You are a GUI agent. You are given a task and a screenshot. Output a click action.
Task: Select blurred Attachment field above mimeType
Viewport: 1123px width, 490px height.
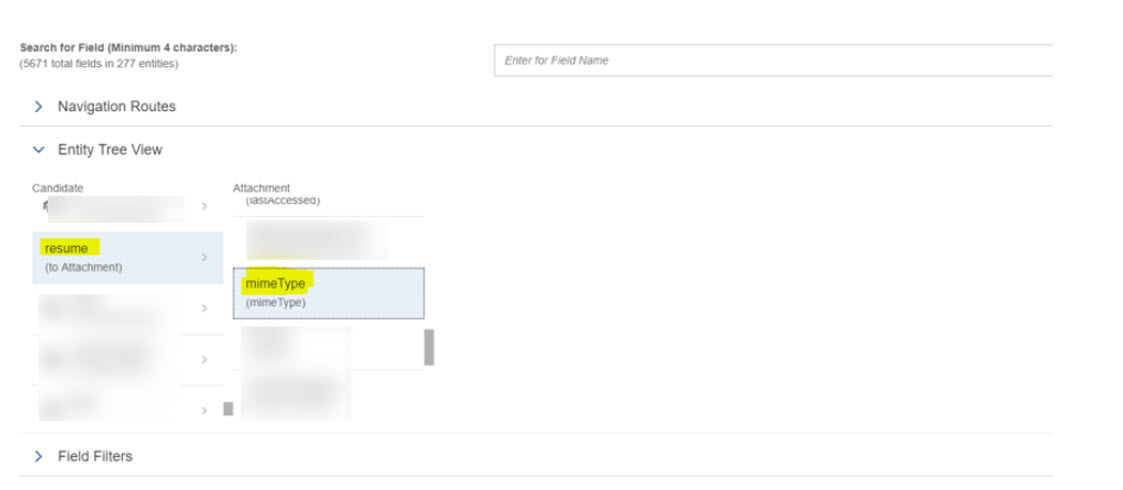[318, 241]
